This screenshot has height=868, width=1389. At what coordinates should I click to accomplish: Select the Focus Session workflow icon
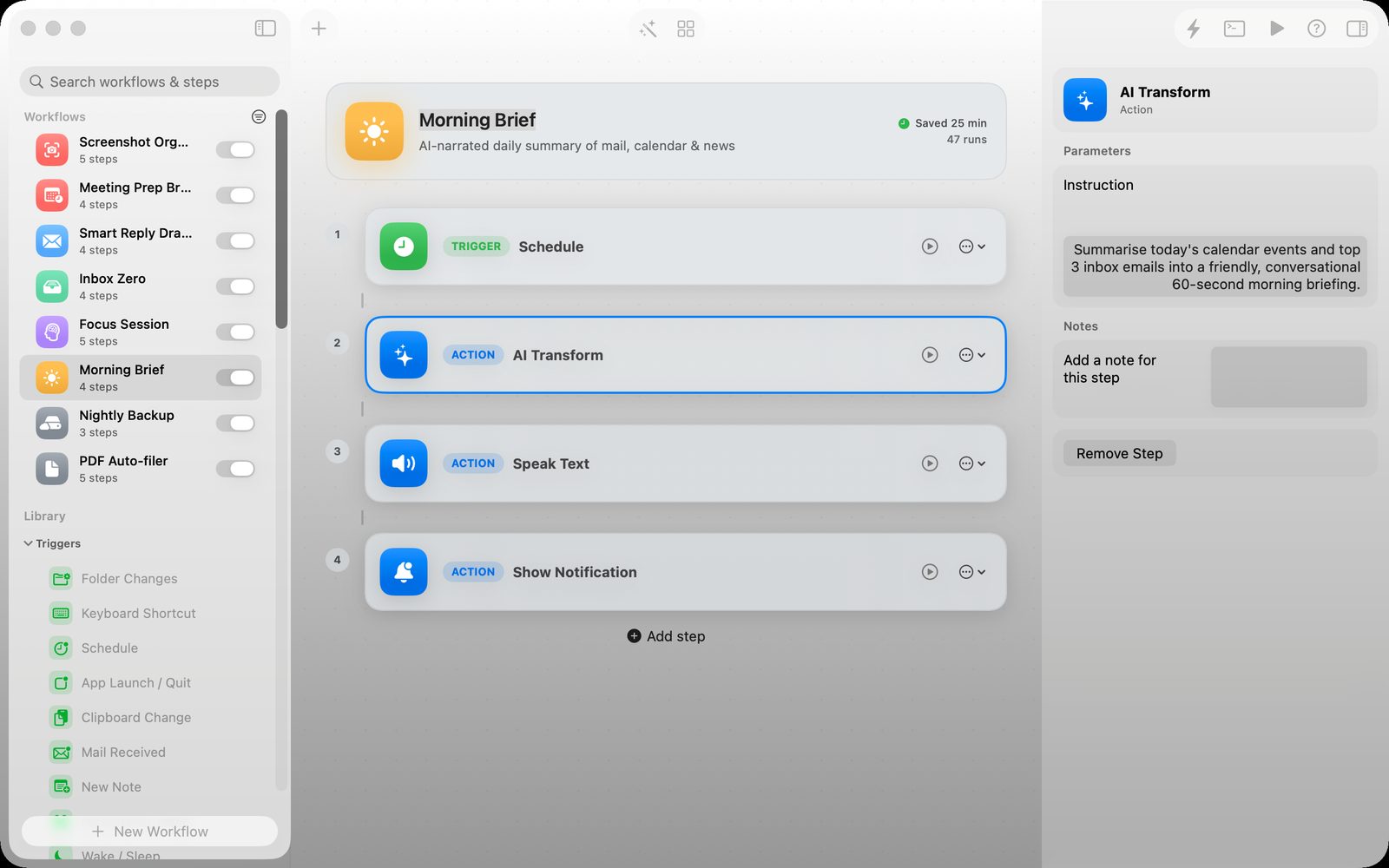pyautogui.click(x=52, y=332)
